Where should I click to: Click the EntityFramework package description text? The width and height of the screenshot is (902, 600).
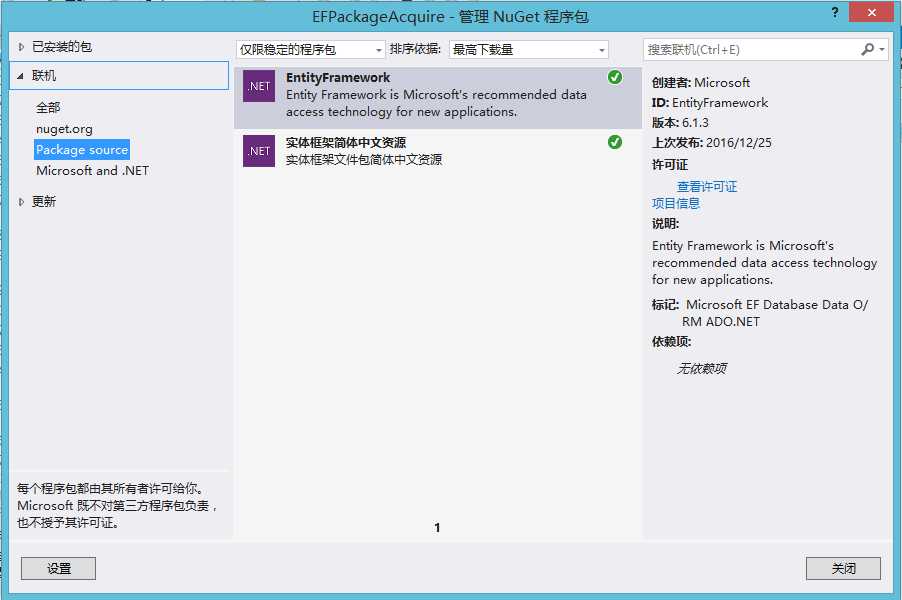436,103
